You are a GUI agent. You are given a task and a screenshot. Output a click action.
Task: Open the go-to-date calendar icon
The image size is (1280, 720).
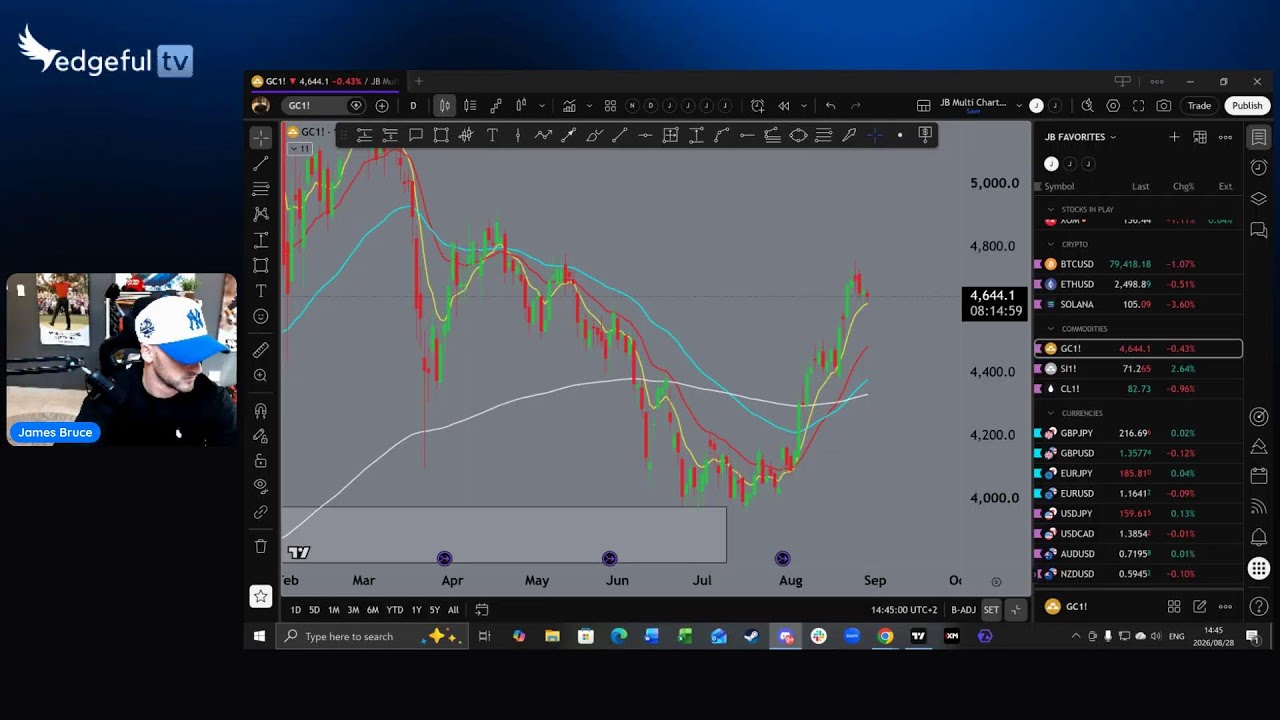[482, 610]
